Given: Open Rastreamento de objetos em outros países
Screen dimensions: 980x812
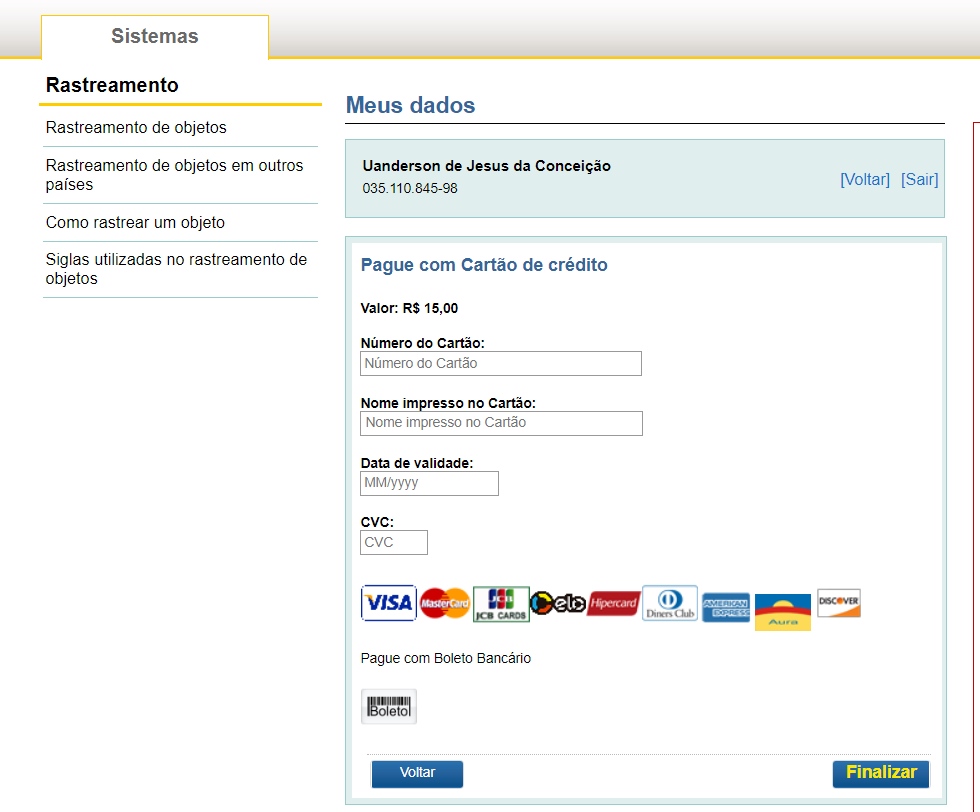Looking at the screenshot, I should point(174,175).
